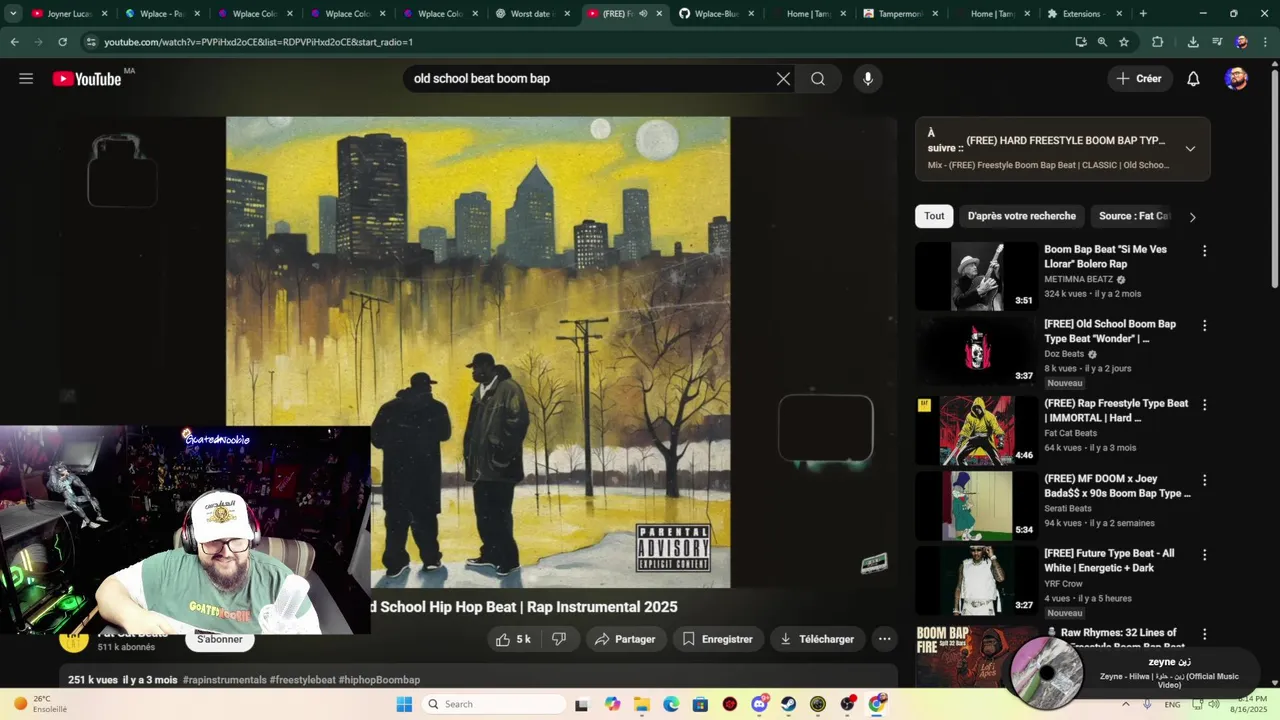Open 'MF DOOM x Joey Bada$$' video title

click(1117, 486)
